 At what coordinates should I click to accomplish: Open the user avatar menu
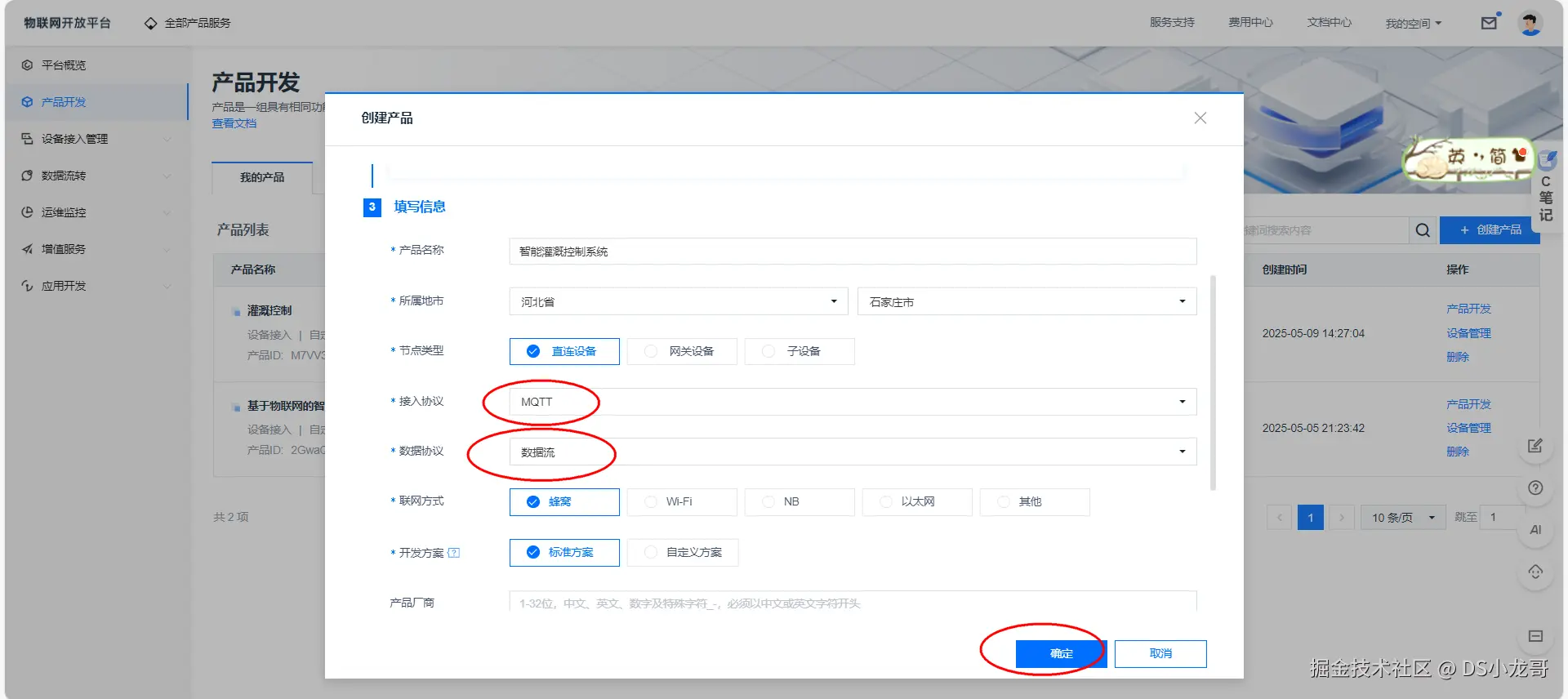(1530, 23)
